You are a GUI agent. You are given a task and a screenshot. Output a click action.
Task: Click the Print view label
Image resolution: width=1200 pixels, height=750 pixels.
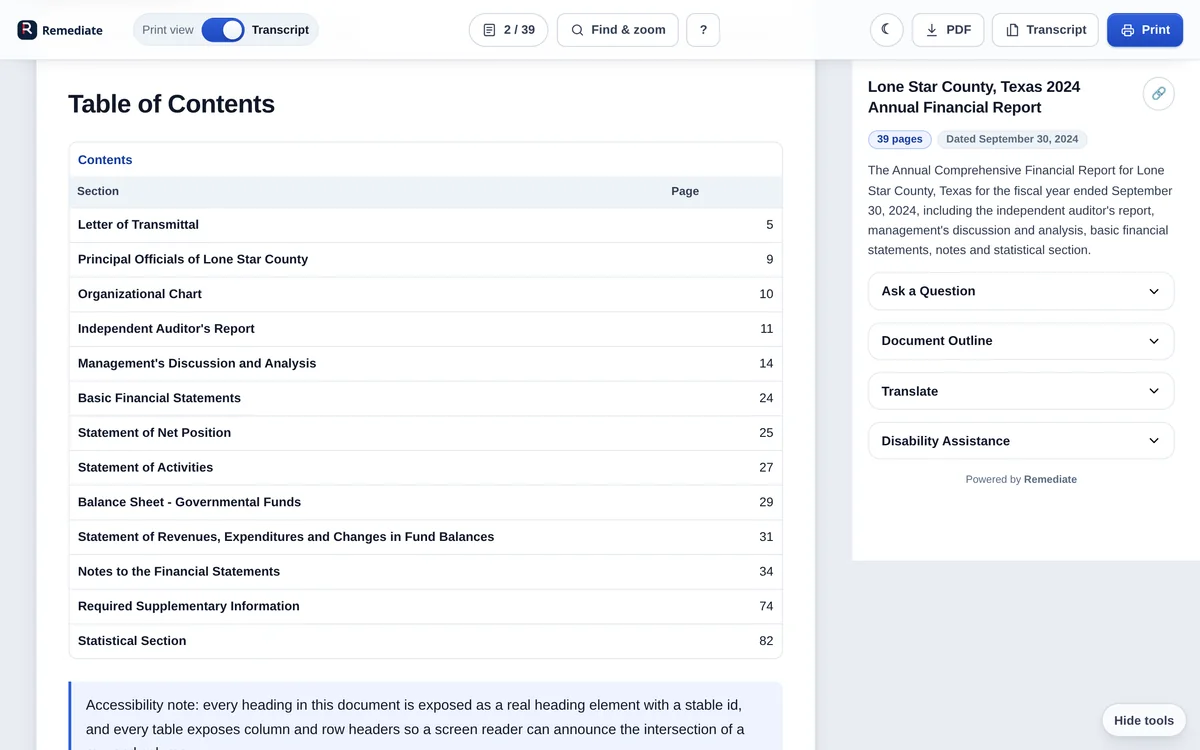[168, 30]
